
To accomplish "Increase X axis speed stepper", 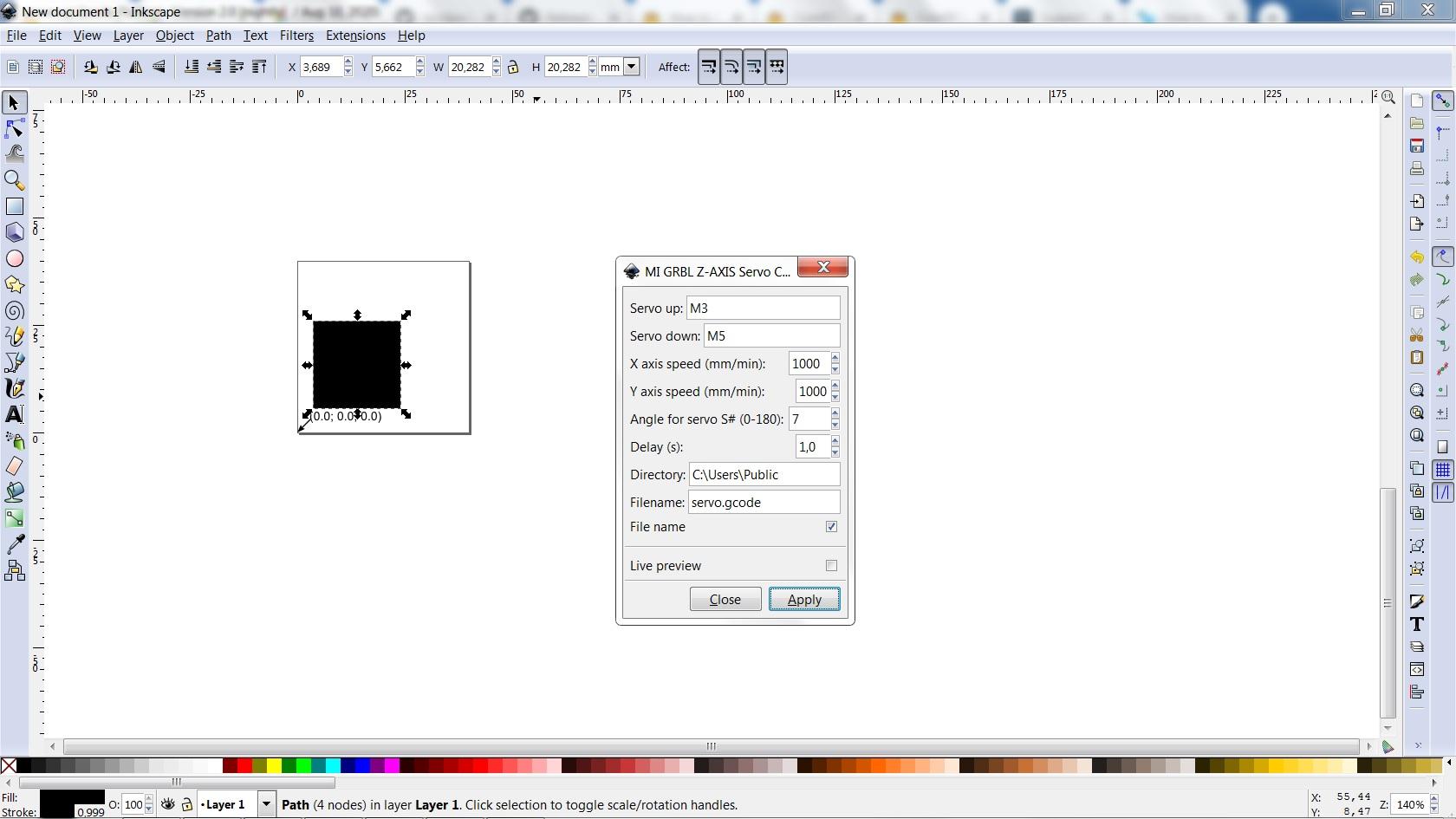I will (835, 359).
